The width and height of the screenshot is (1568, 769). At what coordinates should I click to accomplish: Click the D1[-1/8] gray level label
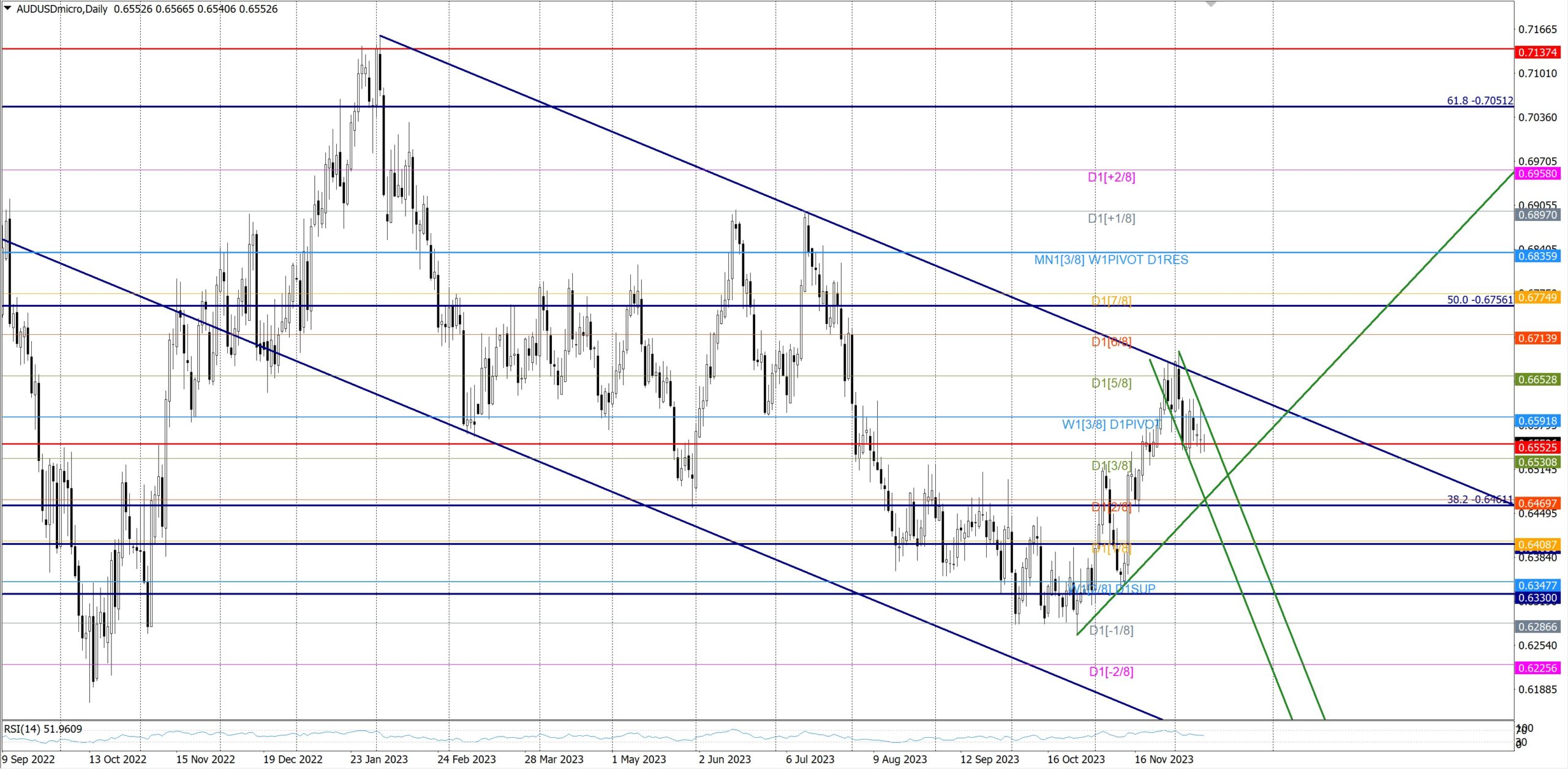(1111, 631)
